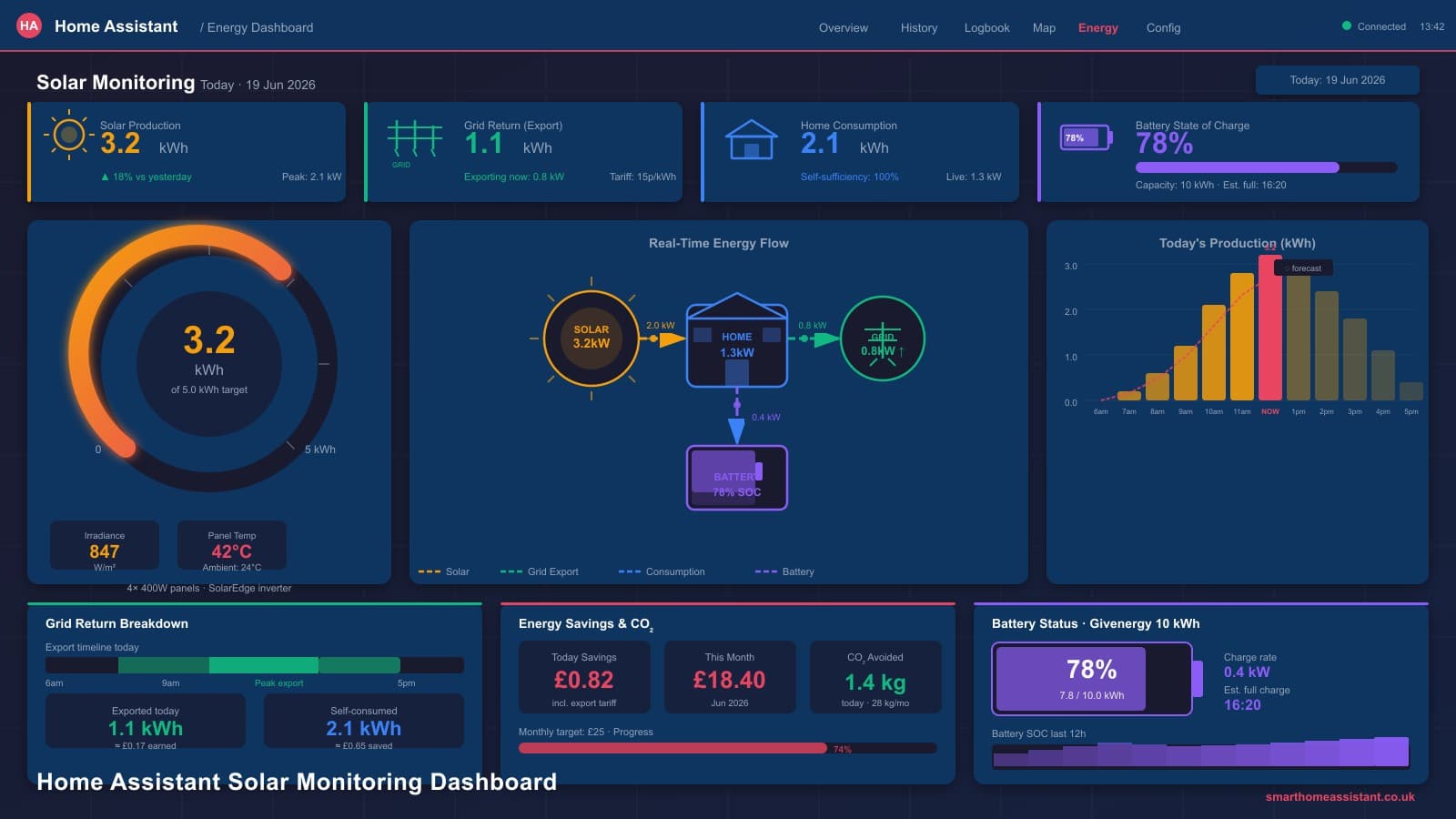Click the Energy Dashboard breadcrumb
Image resolution: width=1456 pixels, height=819 pixels.
pyautogui.click(x=259, y=28)
